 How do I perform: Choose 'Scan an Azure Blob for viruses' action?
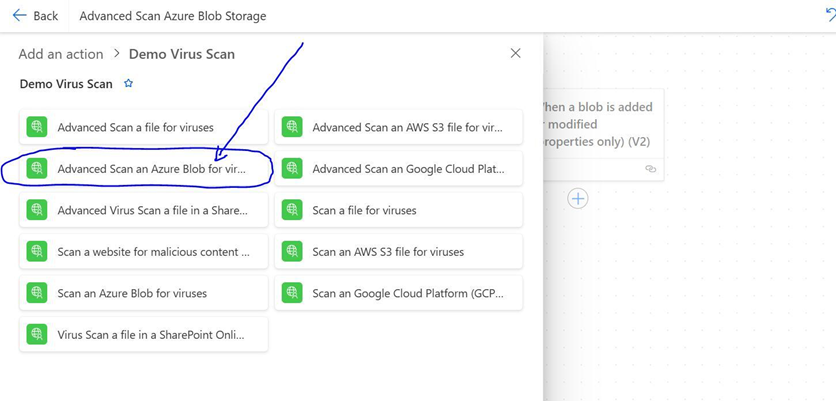pos(144,293)
